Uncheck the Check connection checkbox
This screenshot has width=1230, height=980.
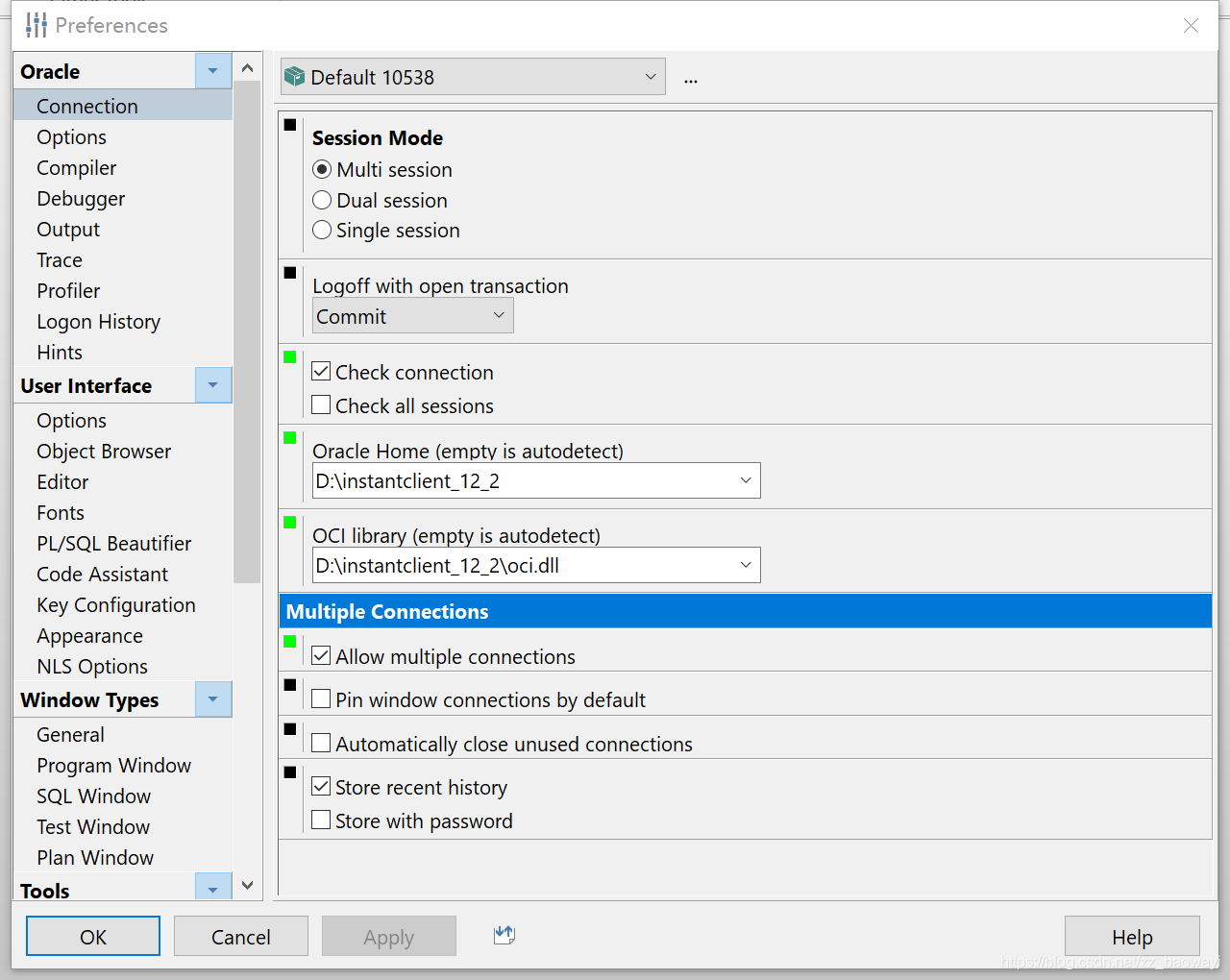322,372
